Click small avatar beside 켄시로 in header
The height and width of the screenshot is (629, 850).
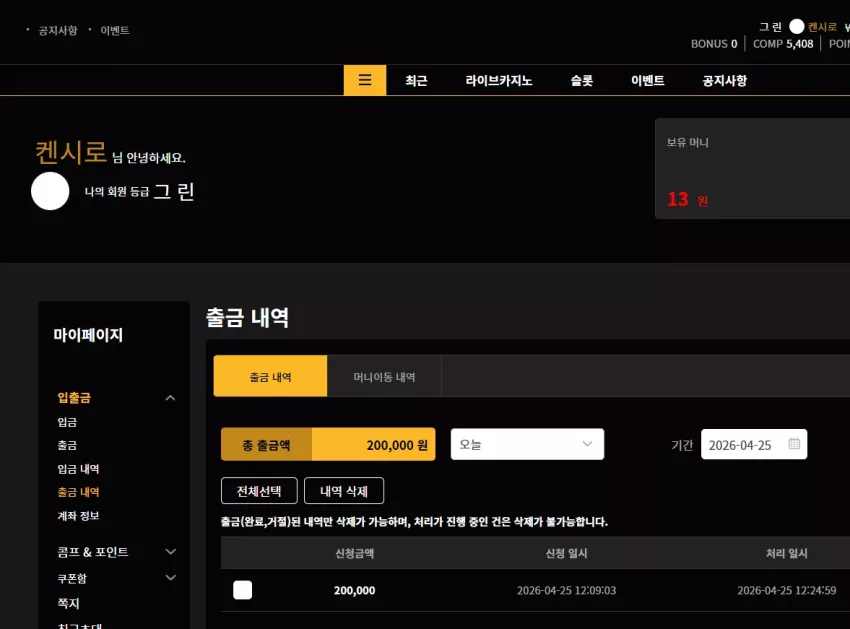click(796, 27)
